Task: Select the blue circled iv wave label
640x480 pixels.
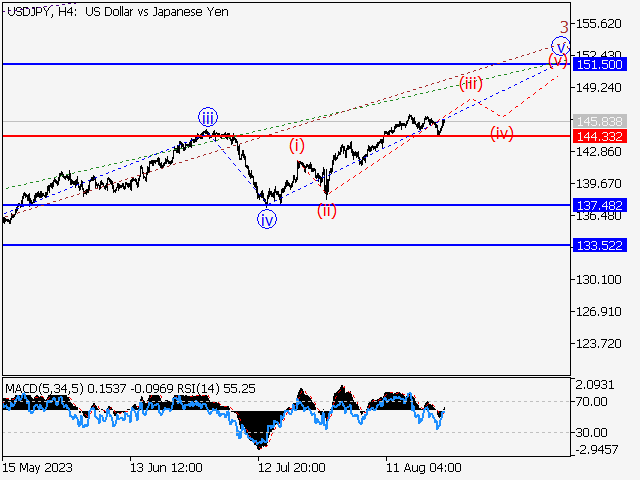Action: pyautogui.click(x=267, y=220)
